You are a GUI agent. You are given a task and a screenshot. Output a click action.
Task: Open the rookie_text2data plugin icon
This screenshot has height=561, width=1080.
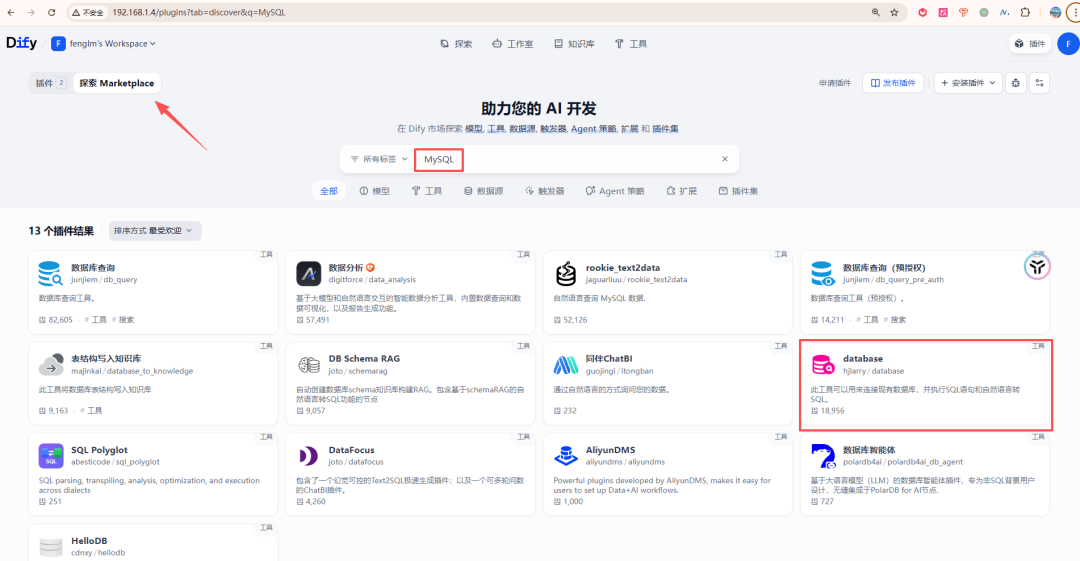coord(565,274)
